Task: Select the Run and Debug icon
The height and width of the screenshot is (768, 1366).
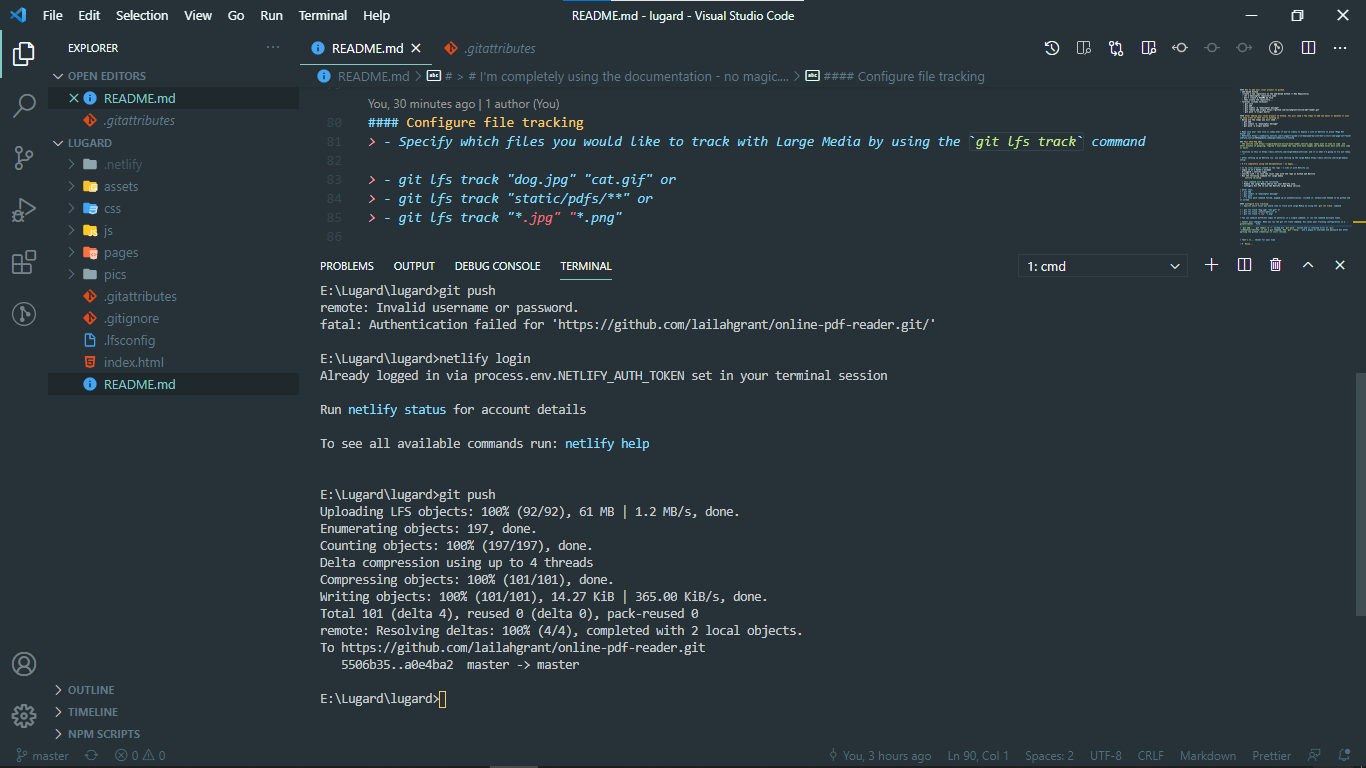Action: pos(24,211)
